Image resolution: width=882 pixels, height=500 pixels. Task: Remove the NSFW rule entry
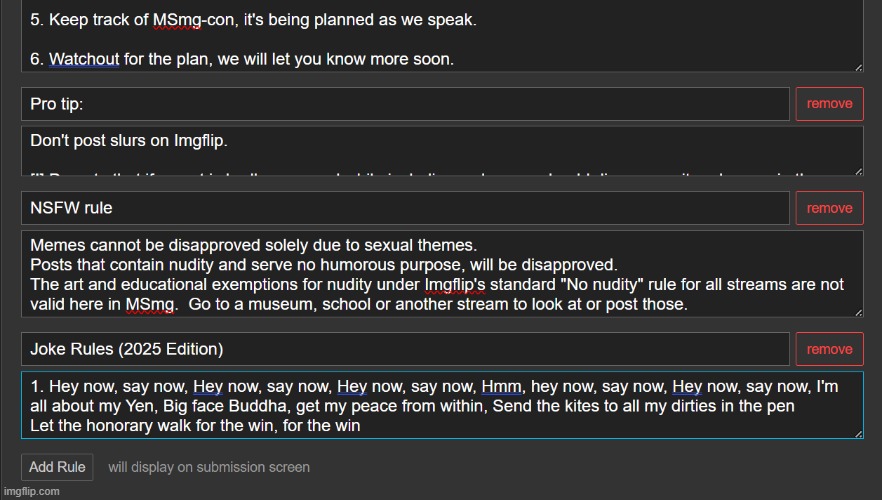point(829,208)
